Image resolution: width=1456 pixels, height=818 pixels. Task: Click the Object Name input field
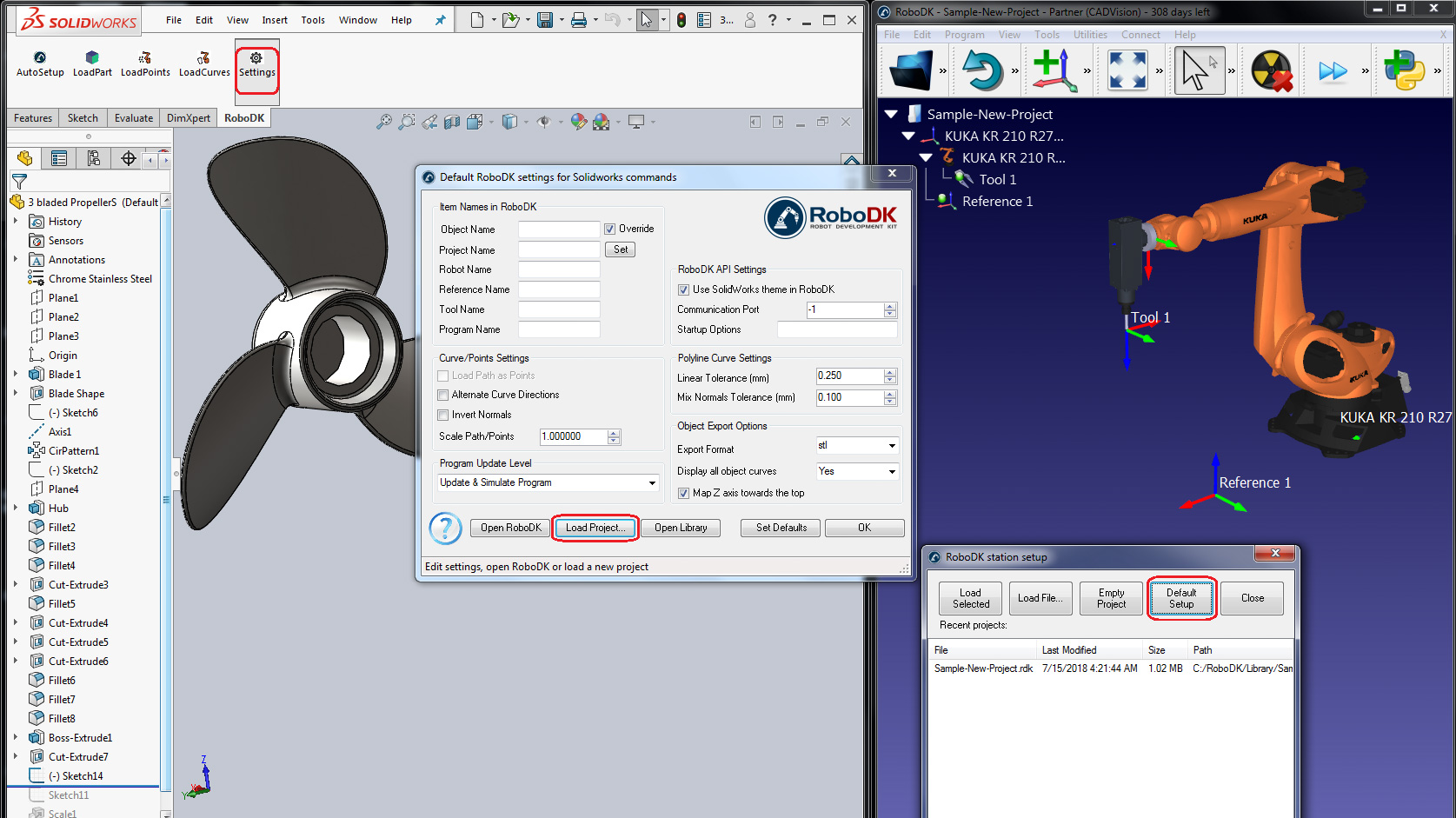(x=559, y=229)
